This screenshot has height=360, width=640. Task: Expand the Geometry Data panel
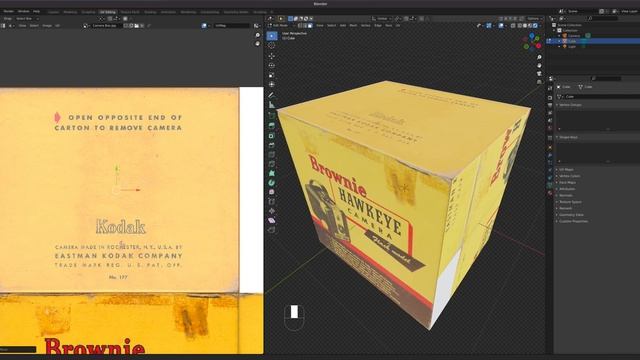pos(571,215)
